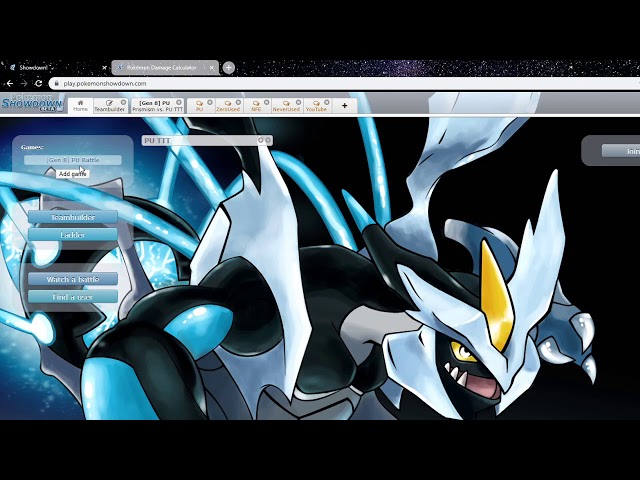Click Find a user
The width and height of the screenshot is (640, 480).
click(x=73, y=297)
